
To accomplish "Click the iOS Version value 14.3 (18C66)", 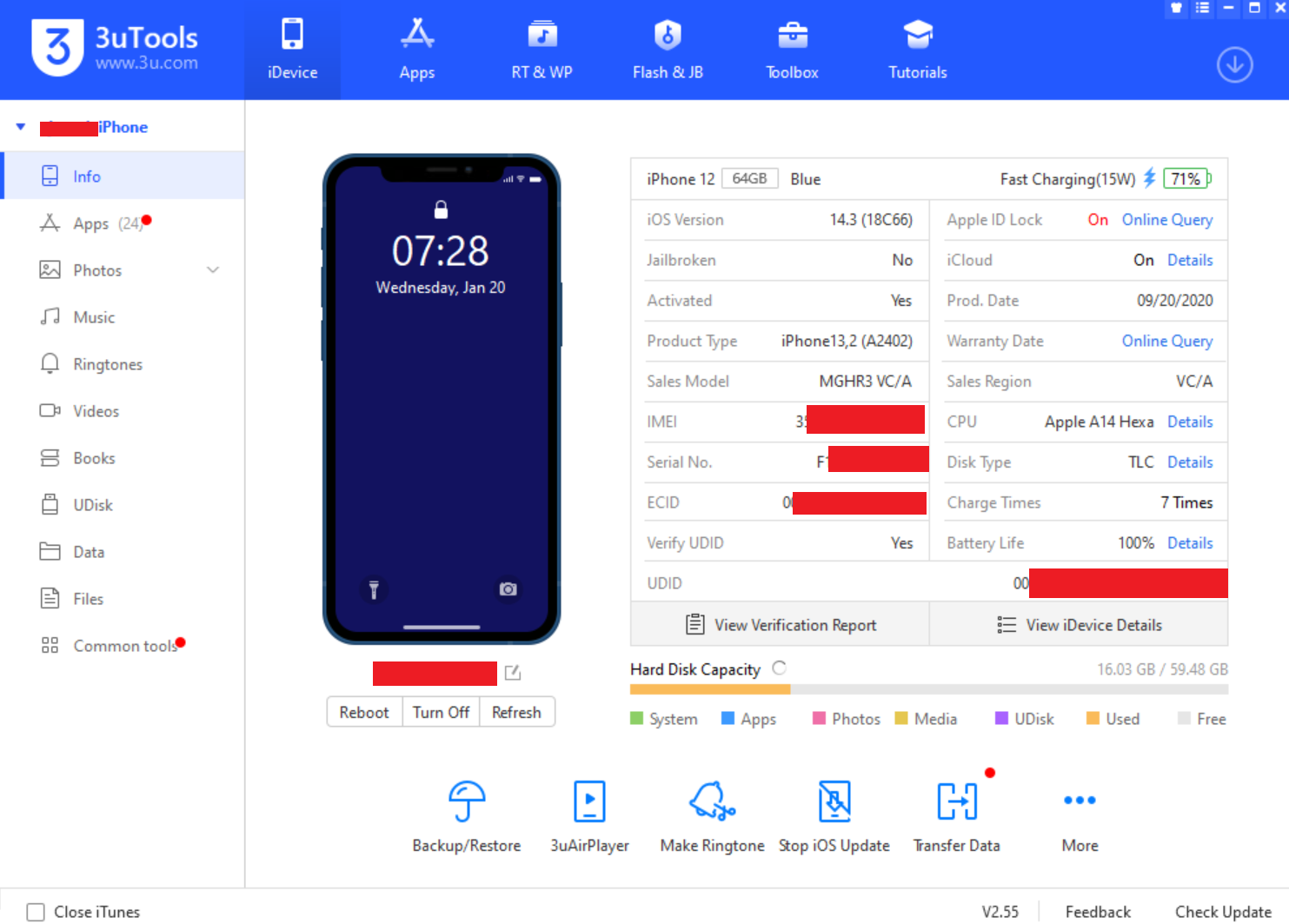I will [871, 220].
